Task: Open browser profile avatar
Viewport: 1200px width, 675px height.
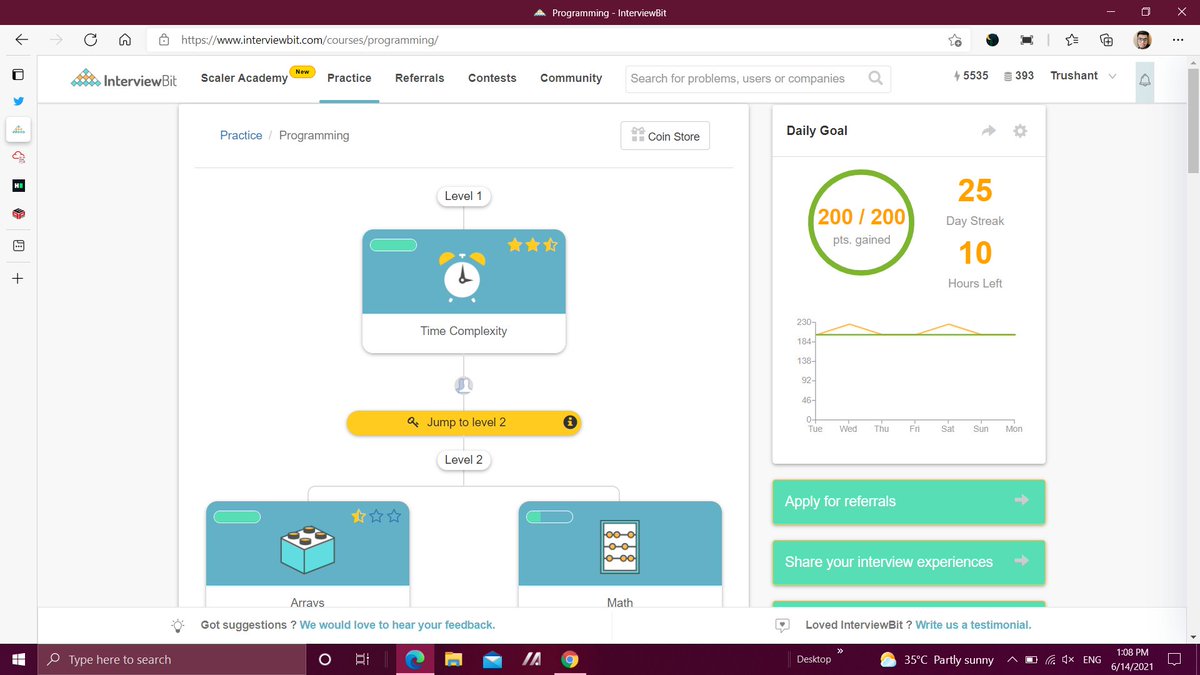Action: 1143,40
